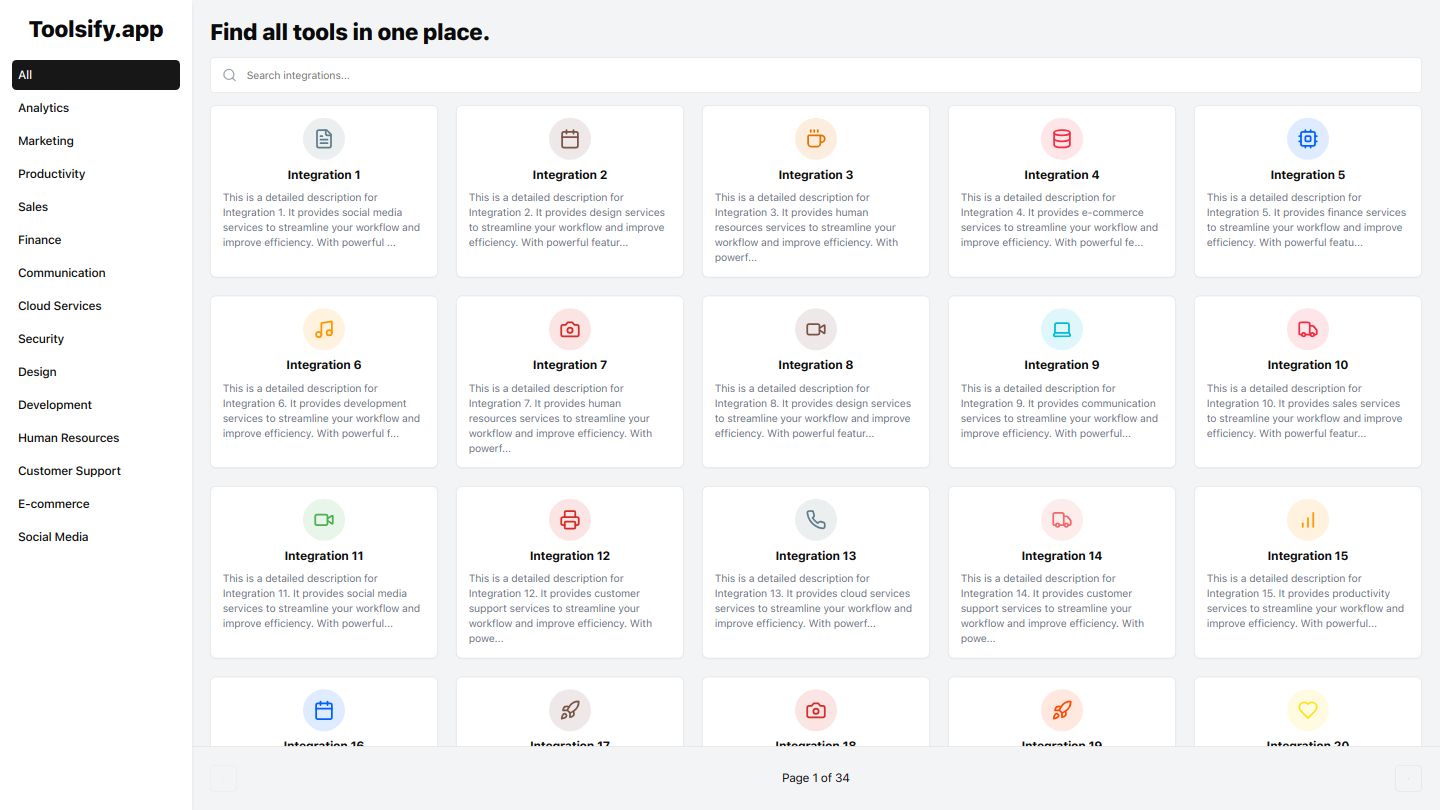Viewport: 1440px width, 810px height.
Task: Open the Integration 8 card title
Action: [816, 365]
